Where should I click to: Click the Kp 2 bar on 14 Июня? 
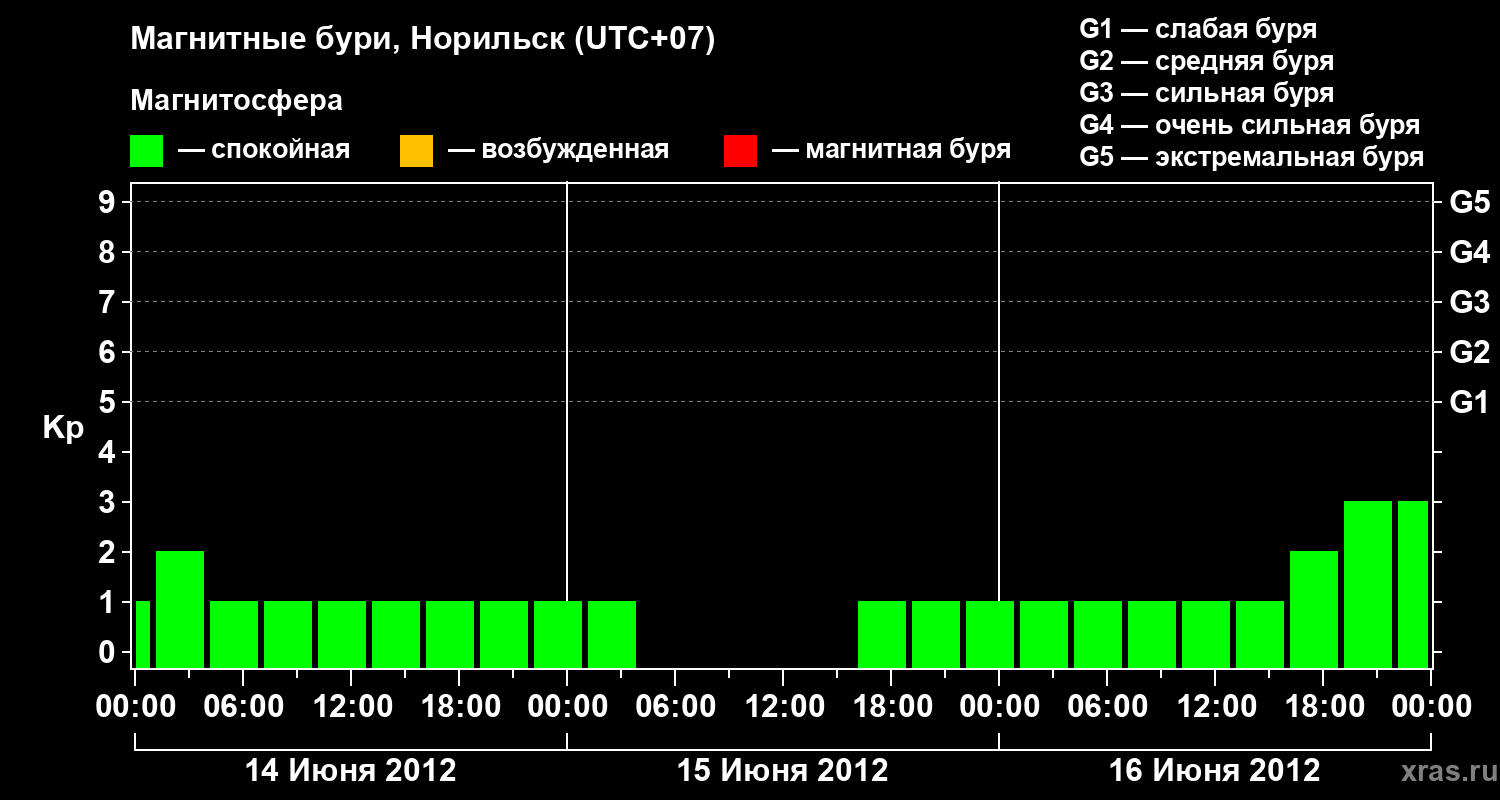click(180, 609)
